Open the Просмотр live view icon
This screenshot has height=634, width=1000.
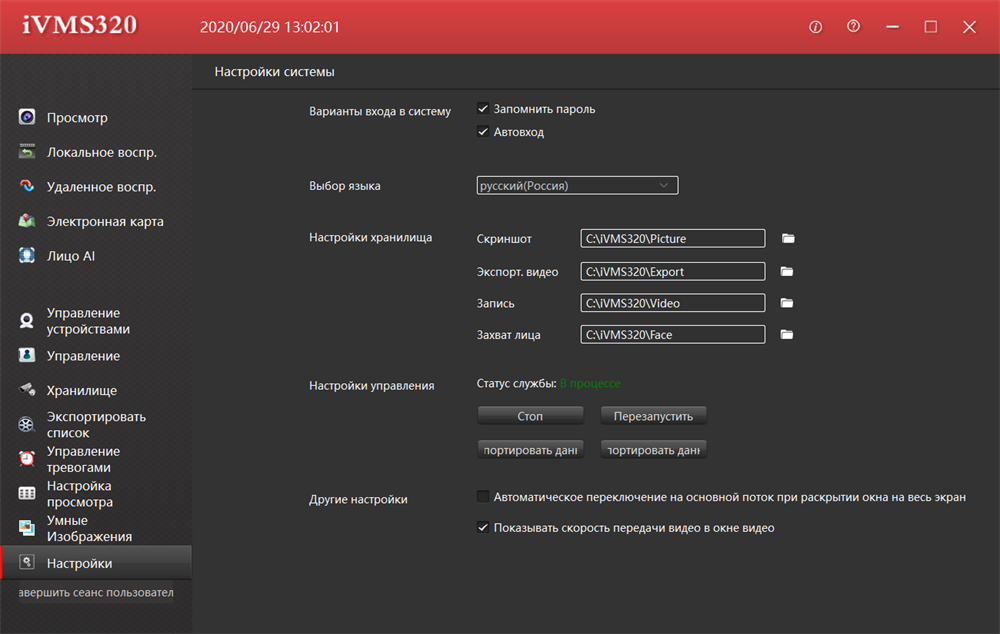pos(27,117)
